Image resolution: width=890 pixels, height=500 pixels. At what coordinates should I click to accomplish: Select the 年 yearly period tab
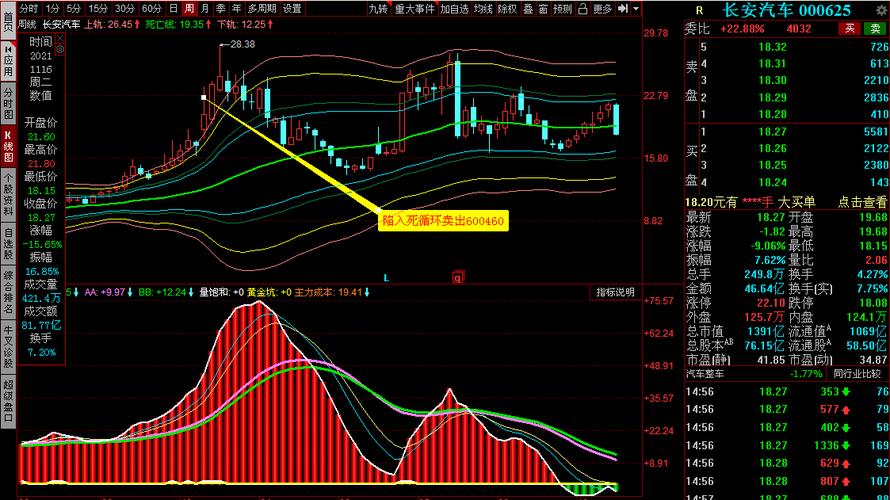click(236, 9)
